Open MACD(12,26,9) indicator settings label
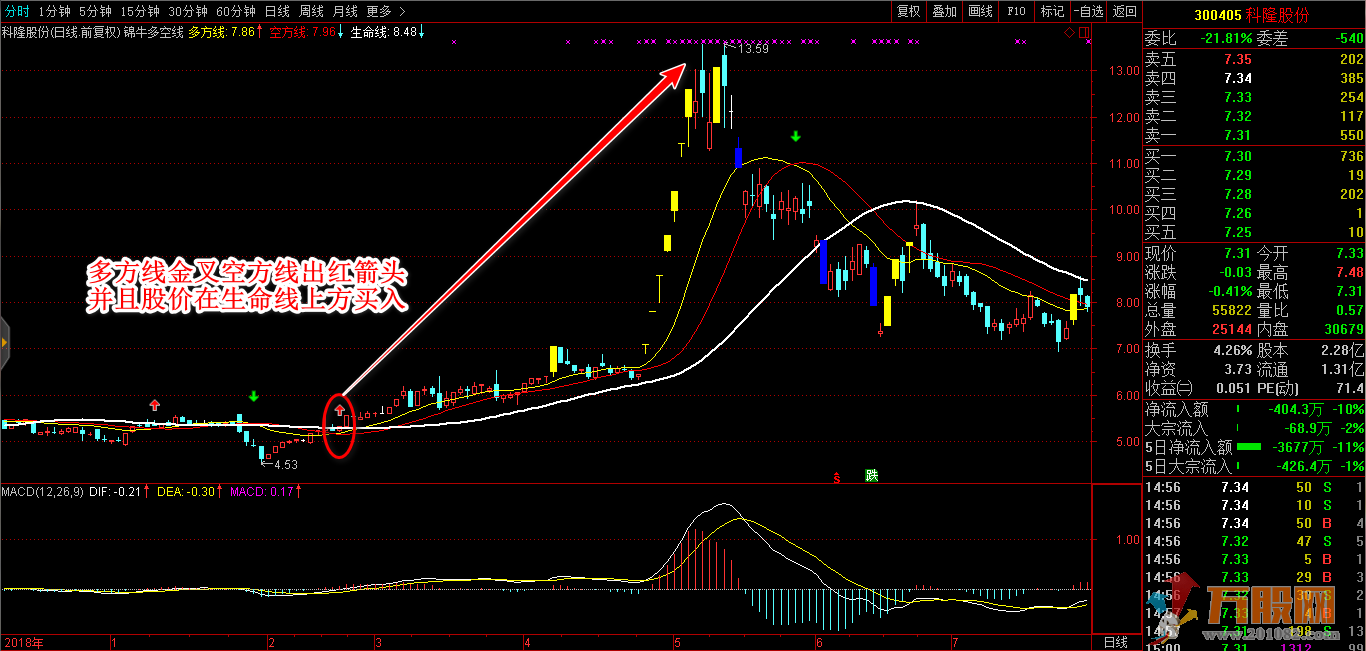The width and height of the screenshot is (1366, 651). 41,492
